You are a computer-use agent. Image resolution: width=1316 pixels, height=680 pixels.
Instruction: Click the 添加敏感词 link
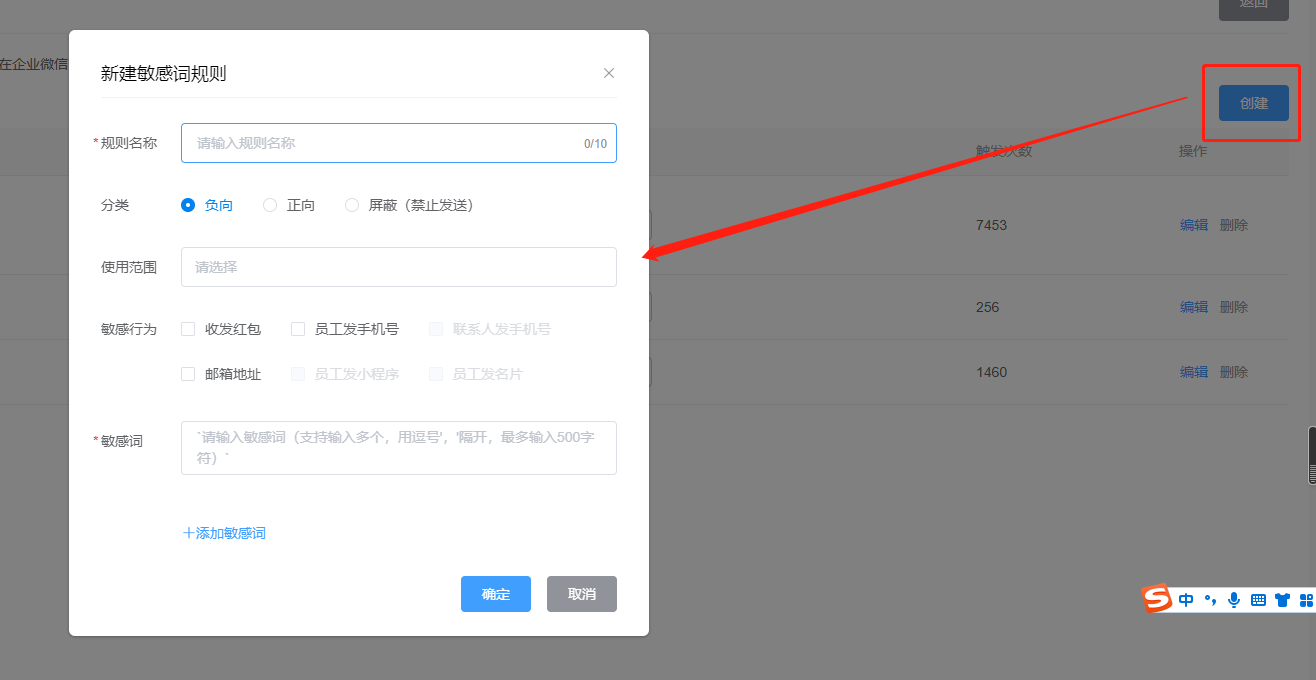click(x=224, y=533)
